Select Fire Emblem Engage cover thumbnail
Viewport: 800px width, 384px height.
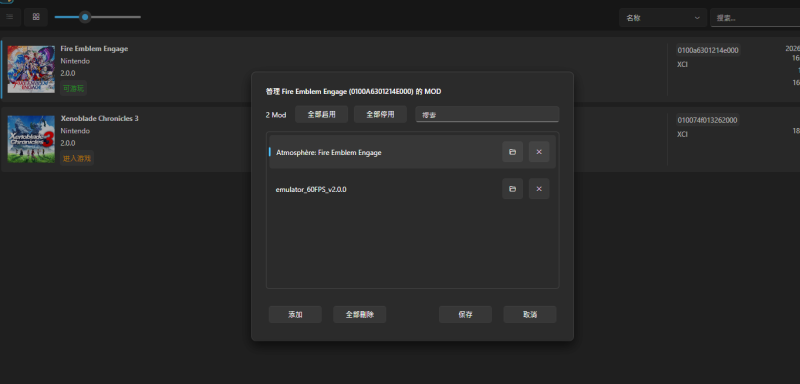[x=31, y=69]
